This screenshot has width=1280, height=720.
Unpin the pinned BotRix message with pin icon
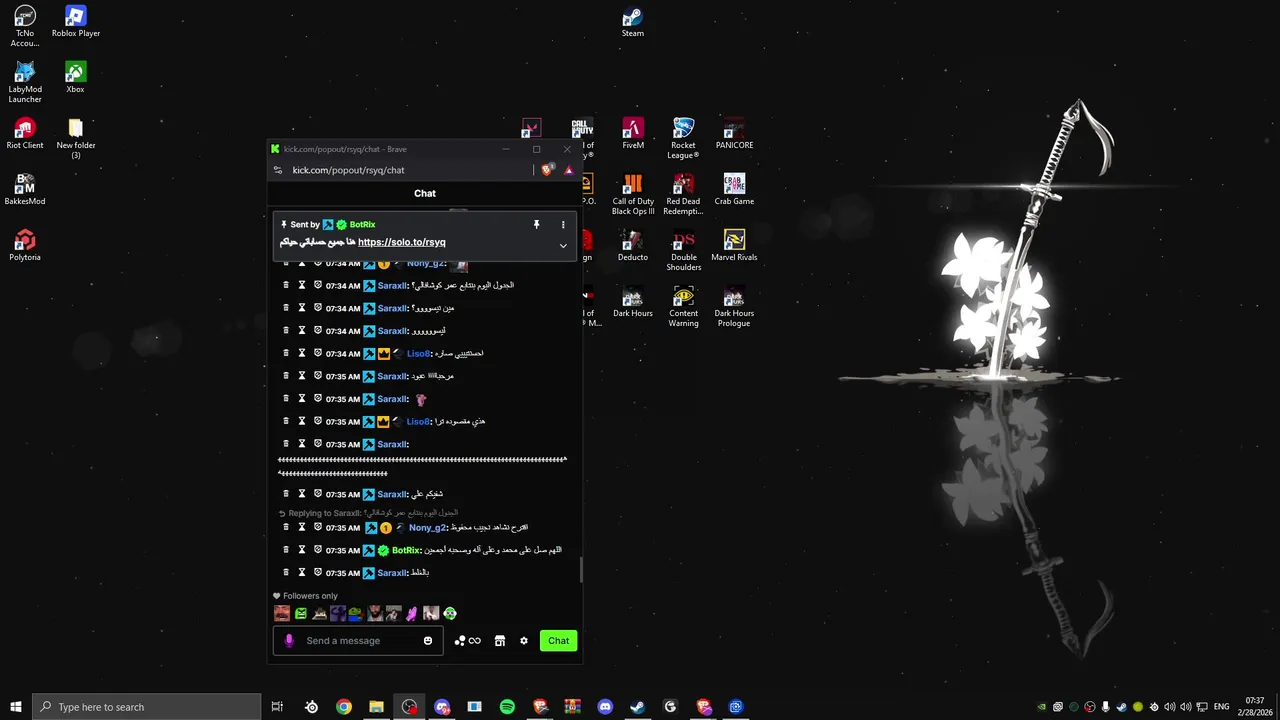tap(536, 225)
